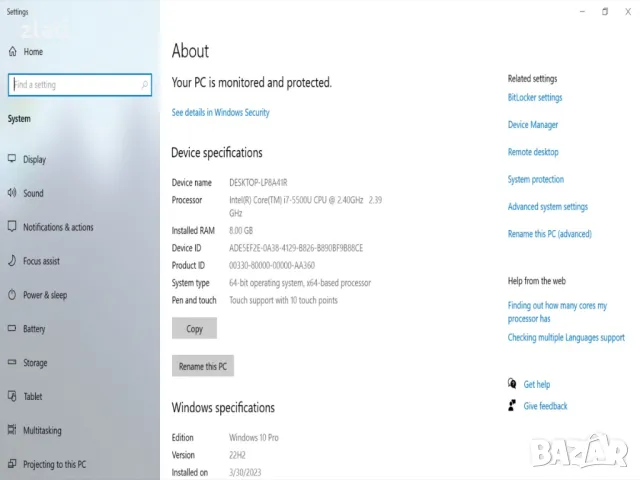
Task: Click the Multitasking icon
Action: click(x=12, y=430)
